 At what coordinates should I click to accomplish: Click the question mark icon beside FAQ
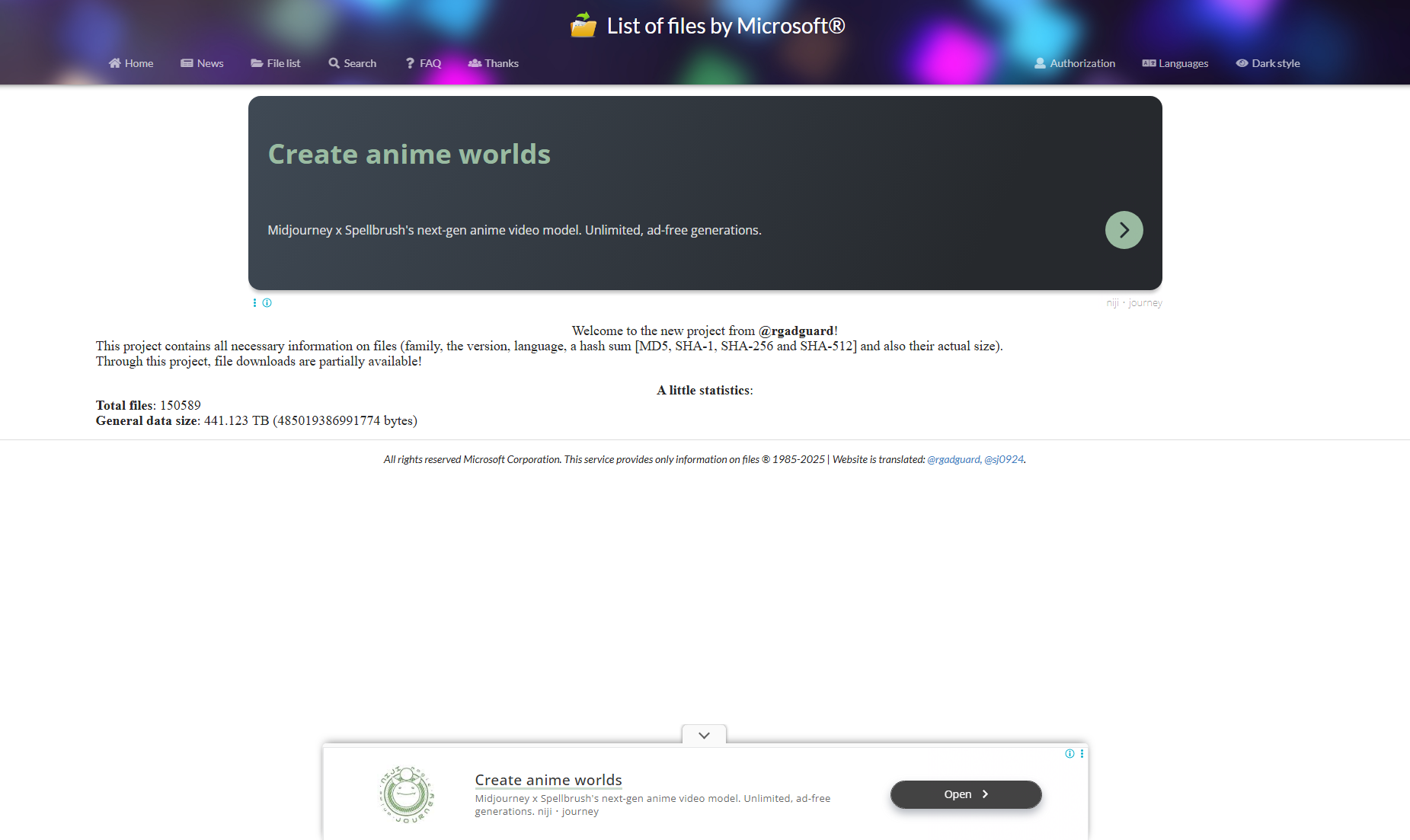click(411, 63)
